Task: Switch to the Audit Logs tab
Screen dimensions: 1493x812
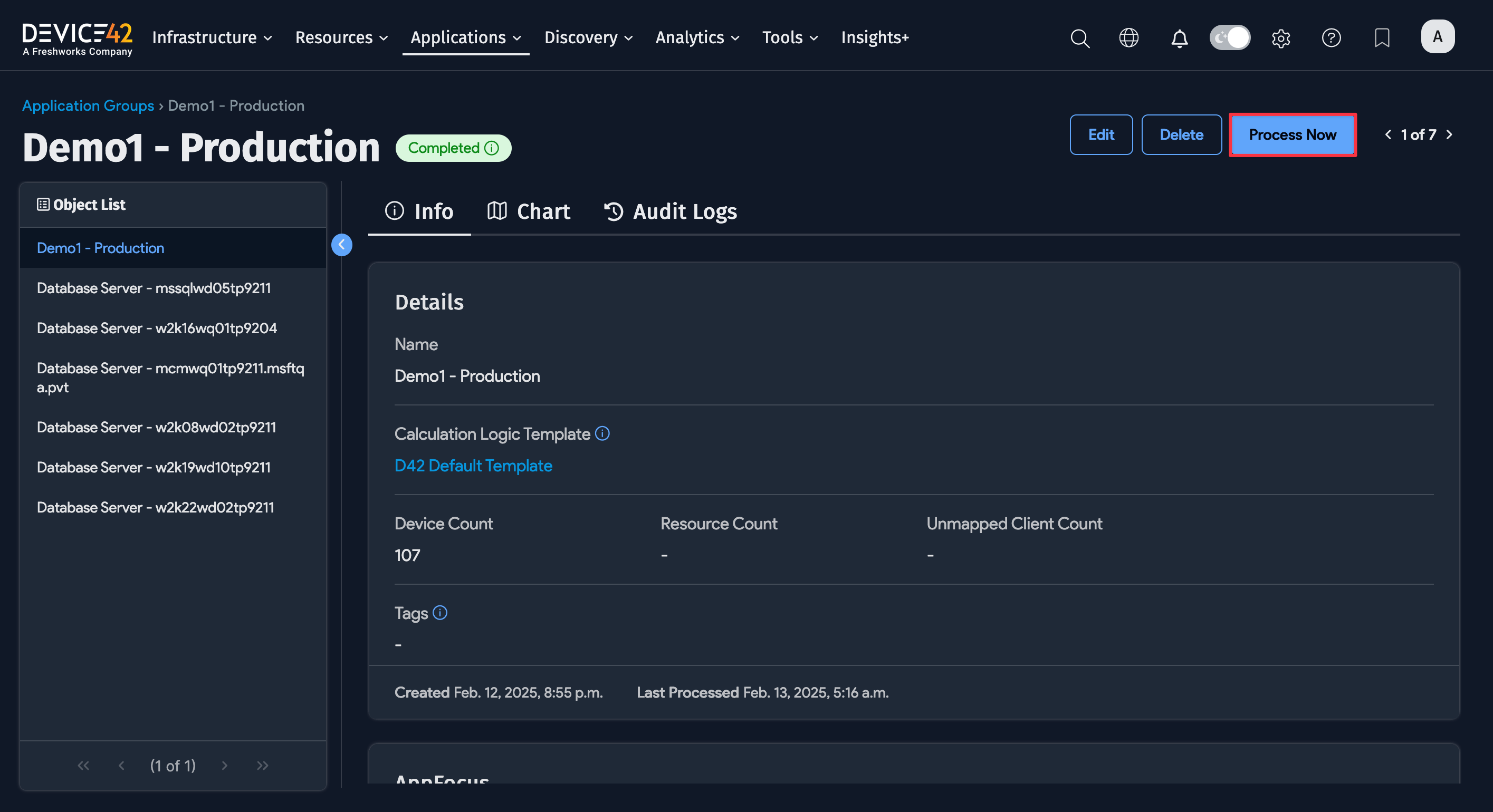Action: [x=671, y=211]
